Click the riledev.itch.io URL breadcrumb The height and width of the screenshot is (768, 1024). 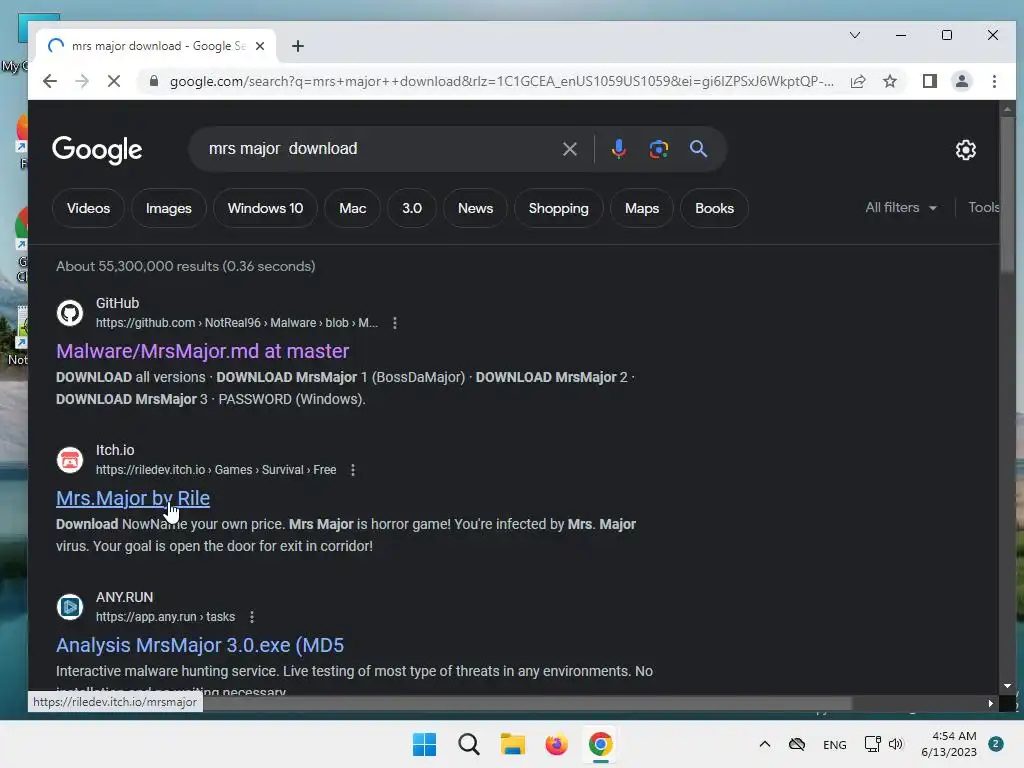216,470
